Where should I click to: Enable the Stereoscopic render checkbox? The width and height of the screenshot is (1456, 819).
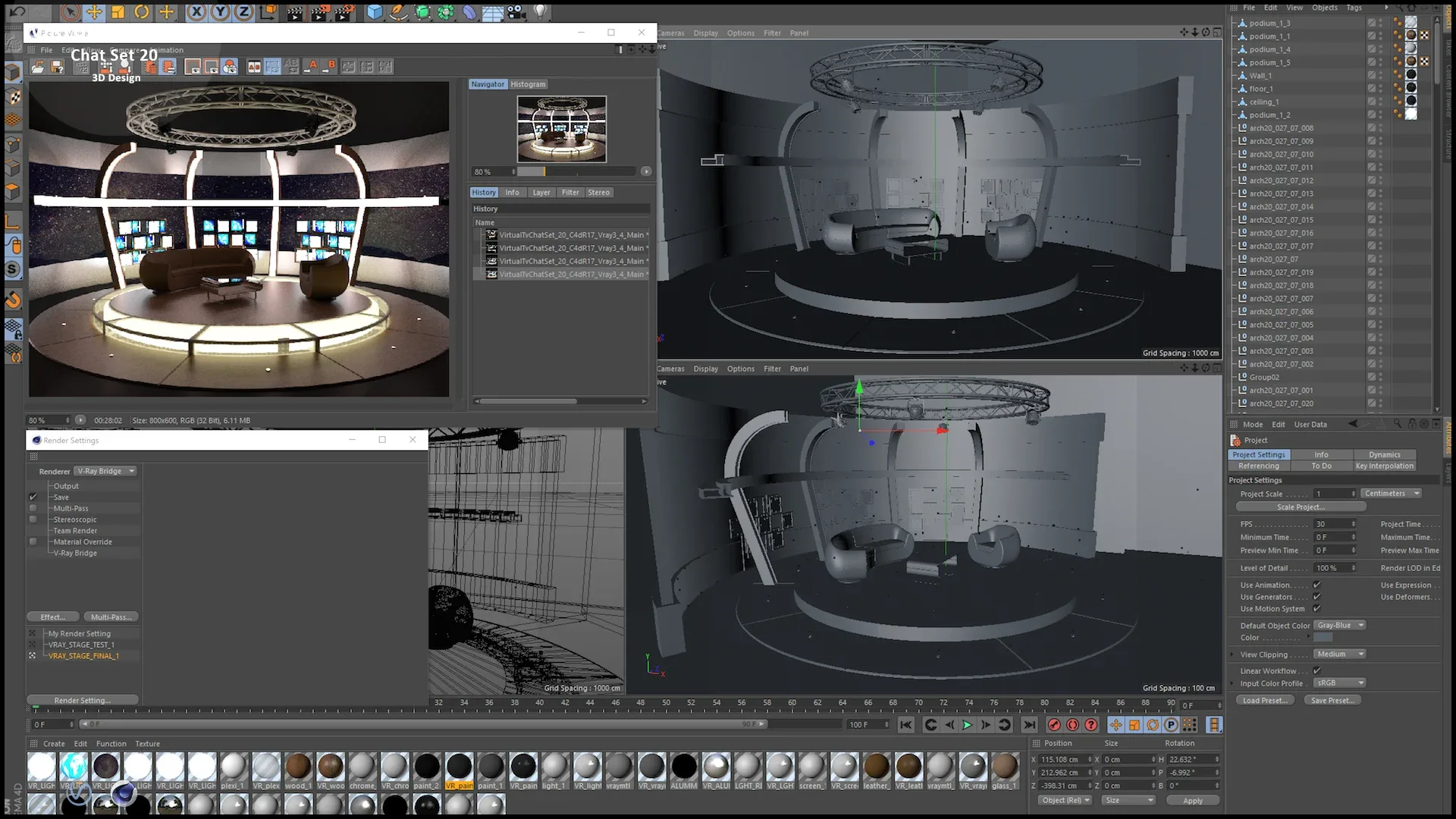coord(33,519)
